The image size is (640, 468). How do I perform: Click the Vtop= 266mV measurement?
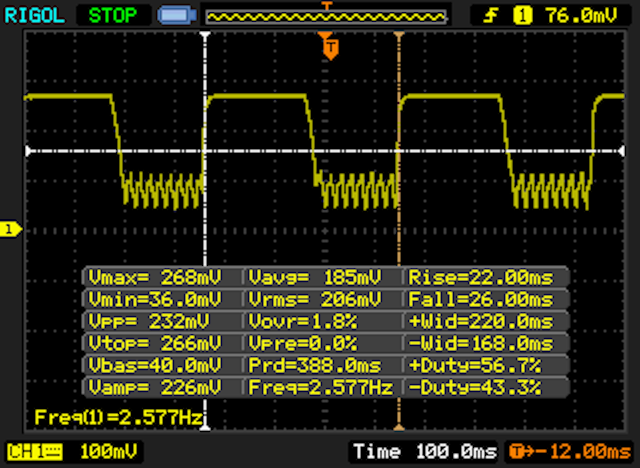pos(155,344)
